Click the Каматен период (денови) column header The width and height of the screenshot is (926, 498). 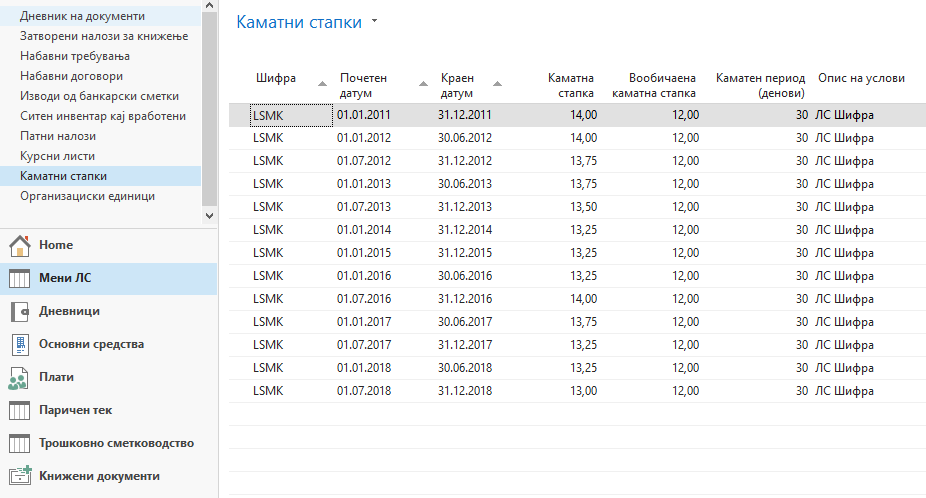click(x=761, y=86)
